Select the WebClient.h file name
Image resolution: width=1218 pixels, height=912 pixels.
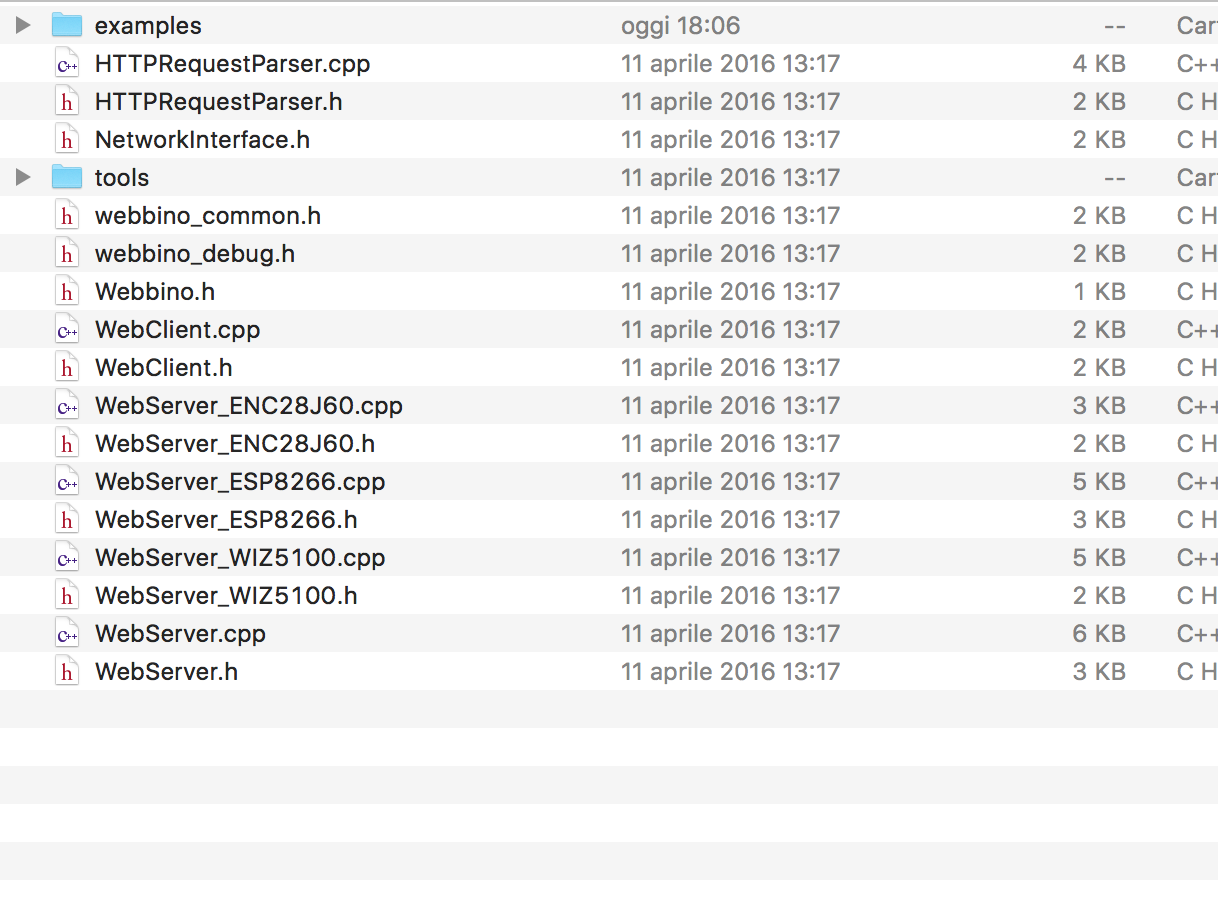click(163, 368)
